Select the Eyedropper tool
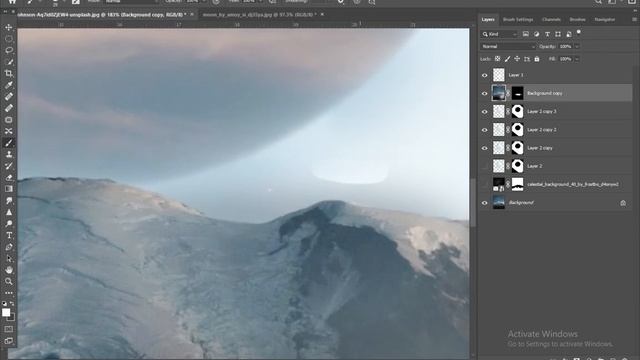This screenshot has height=360, width=640. 9,85
